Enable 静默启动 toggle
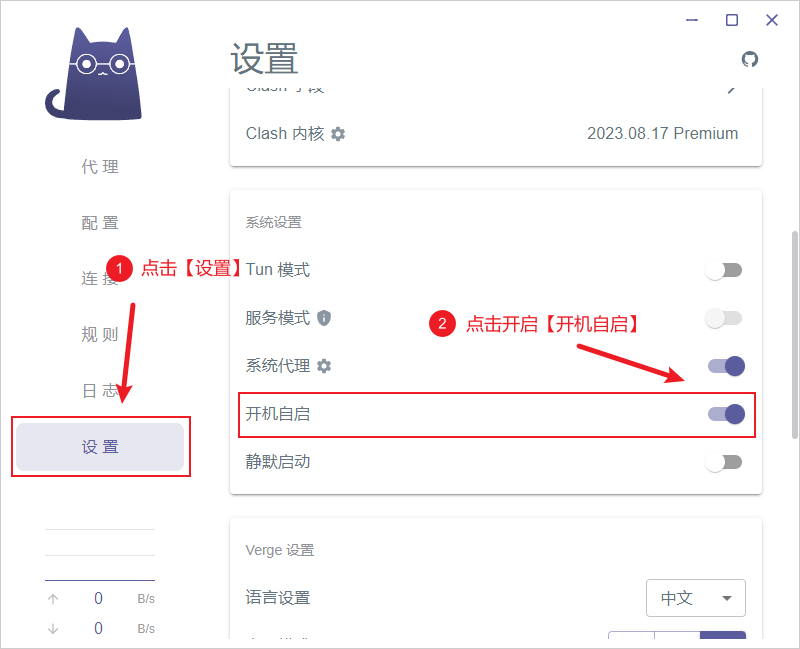Screen dimensions: 800x649 pyautogui.click(x=724, y=462)
